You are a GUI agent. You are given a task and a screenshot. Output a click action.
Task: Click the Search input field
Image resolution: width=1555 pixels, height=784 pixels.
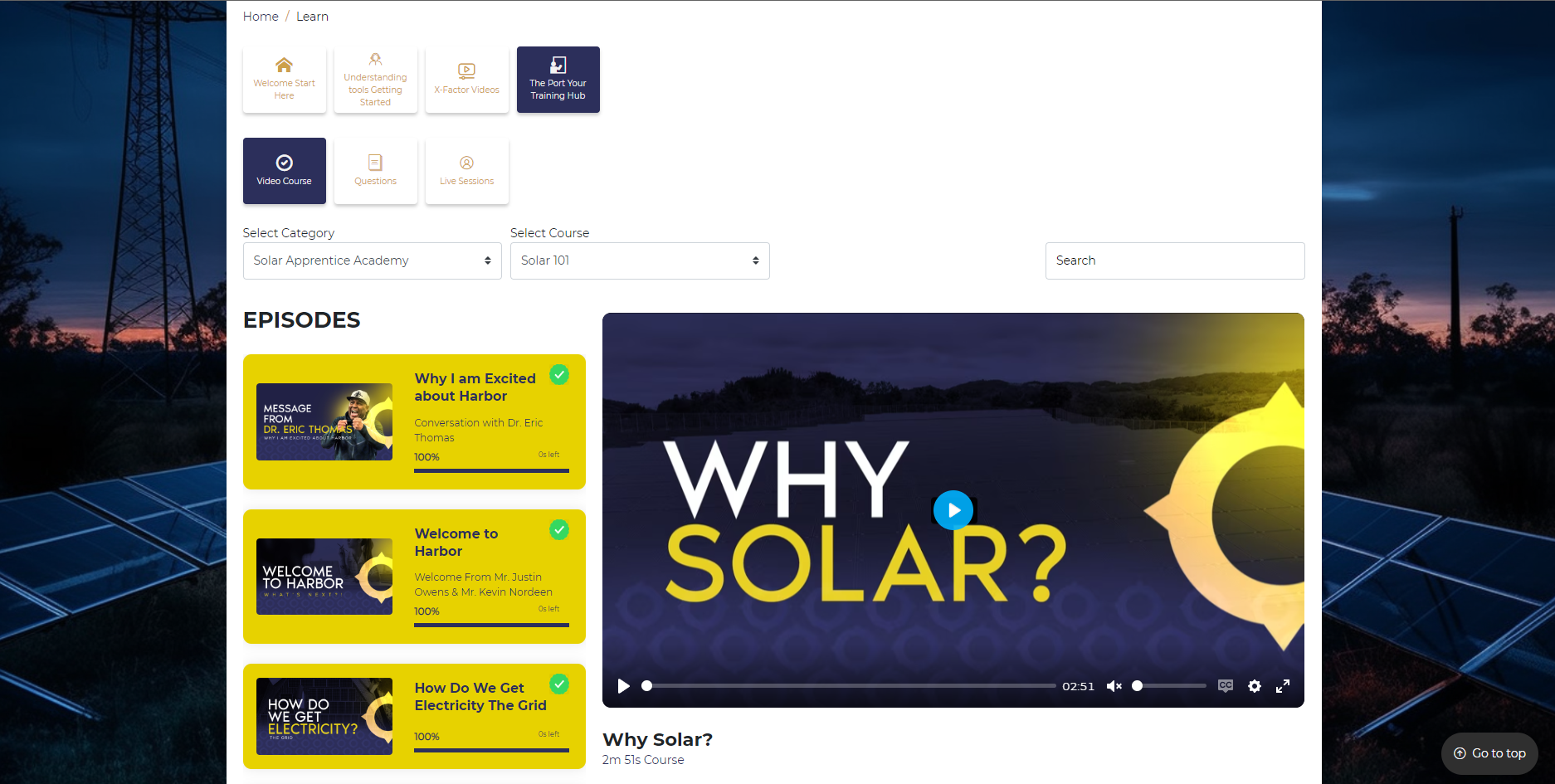tap(1174, 261)
